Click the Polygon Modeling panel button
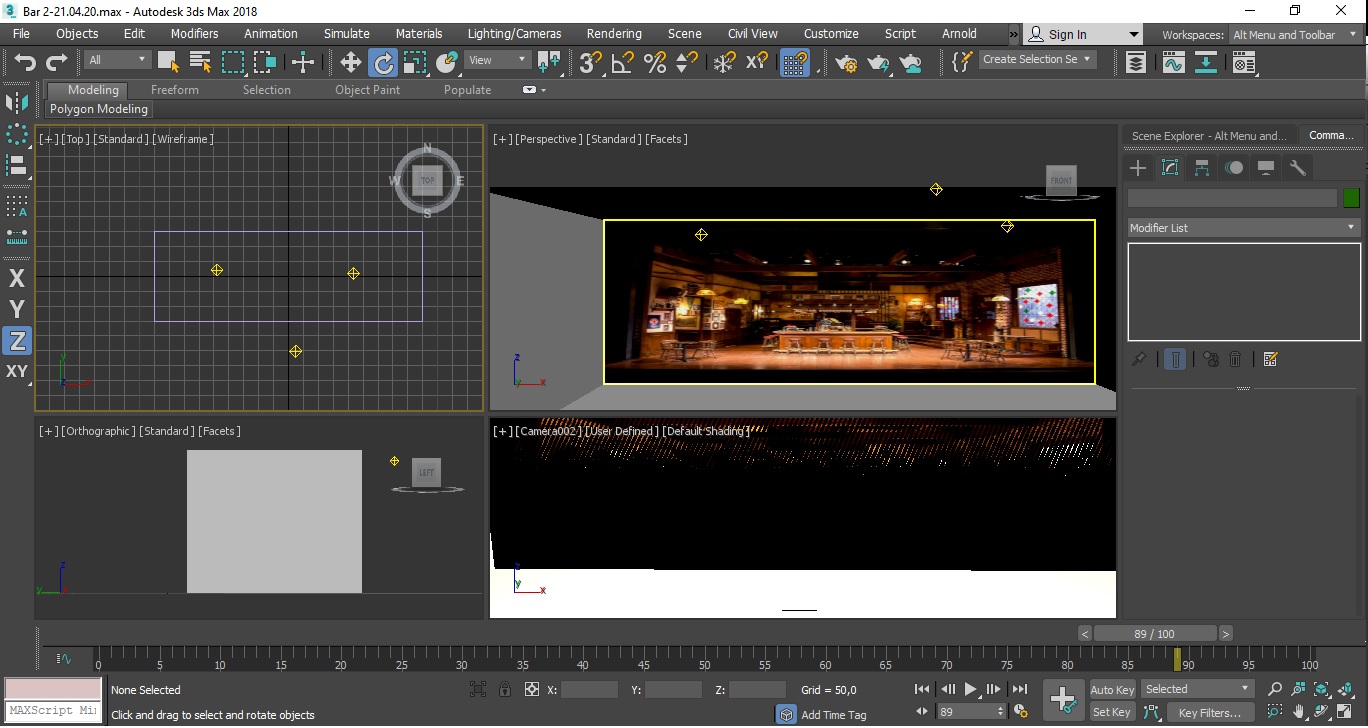The width and height of the screenshot is (1368, 728). 99,109
